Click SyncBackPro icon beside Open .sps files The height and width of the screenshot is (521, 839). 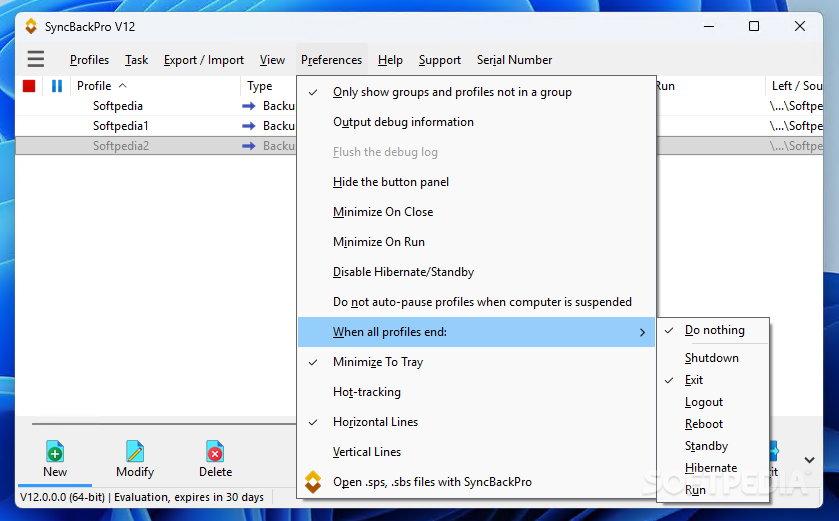coord(313,481)
